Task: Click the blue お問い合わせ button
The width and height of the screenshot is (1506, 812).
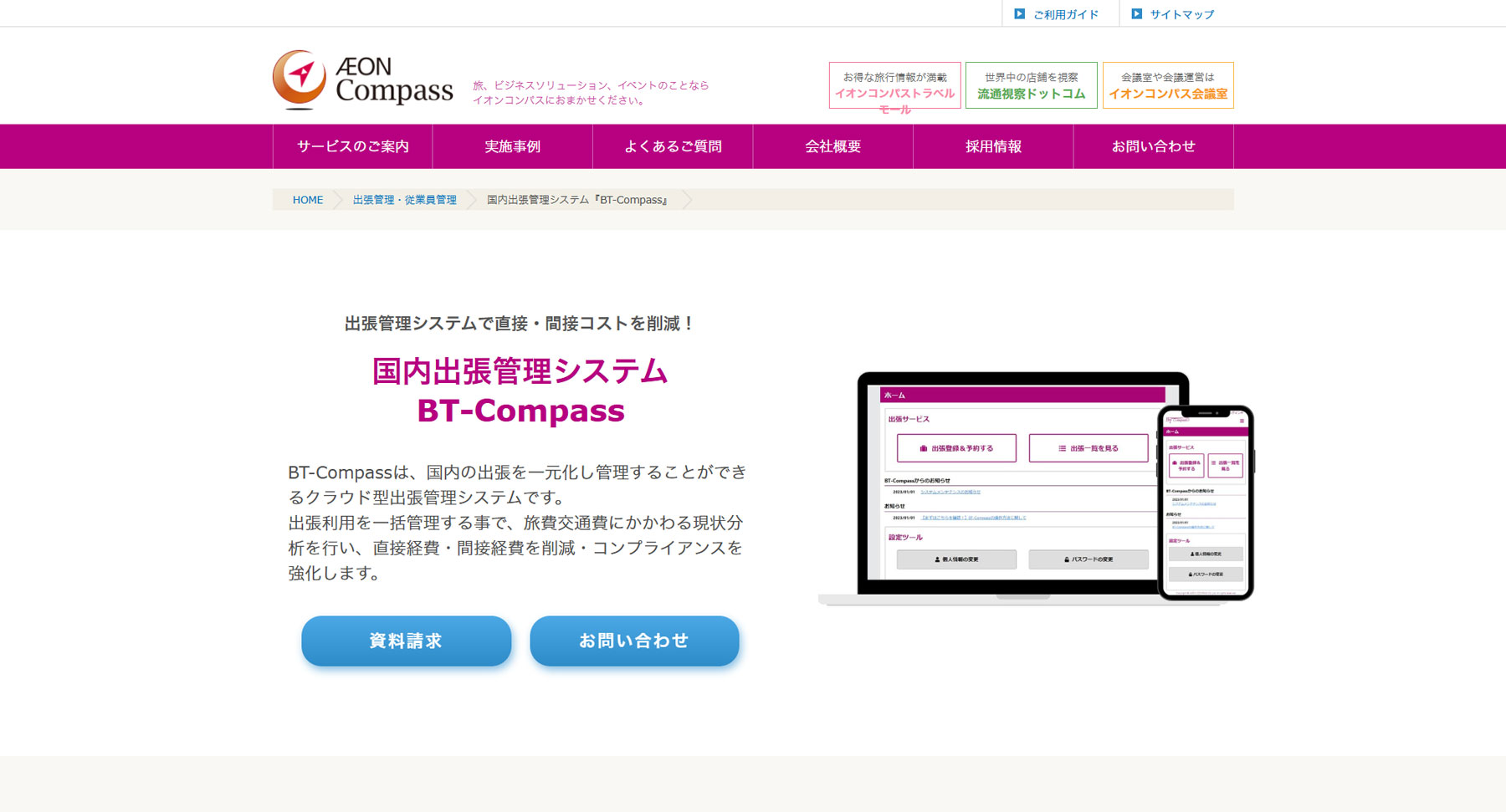Action: click(634, 641)
